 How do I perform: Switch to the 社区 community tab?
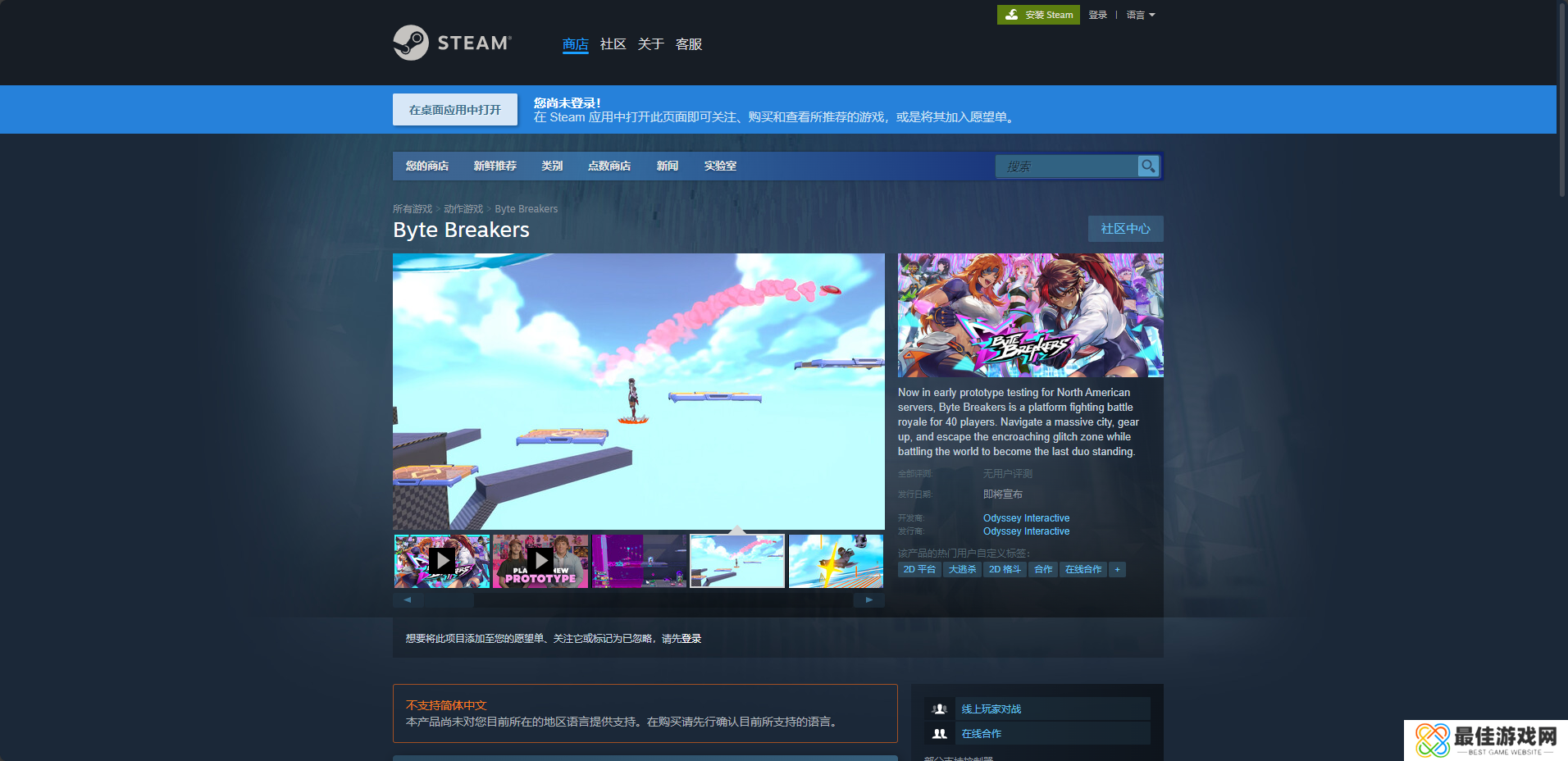click(x=613, y=44)
